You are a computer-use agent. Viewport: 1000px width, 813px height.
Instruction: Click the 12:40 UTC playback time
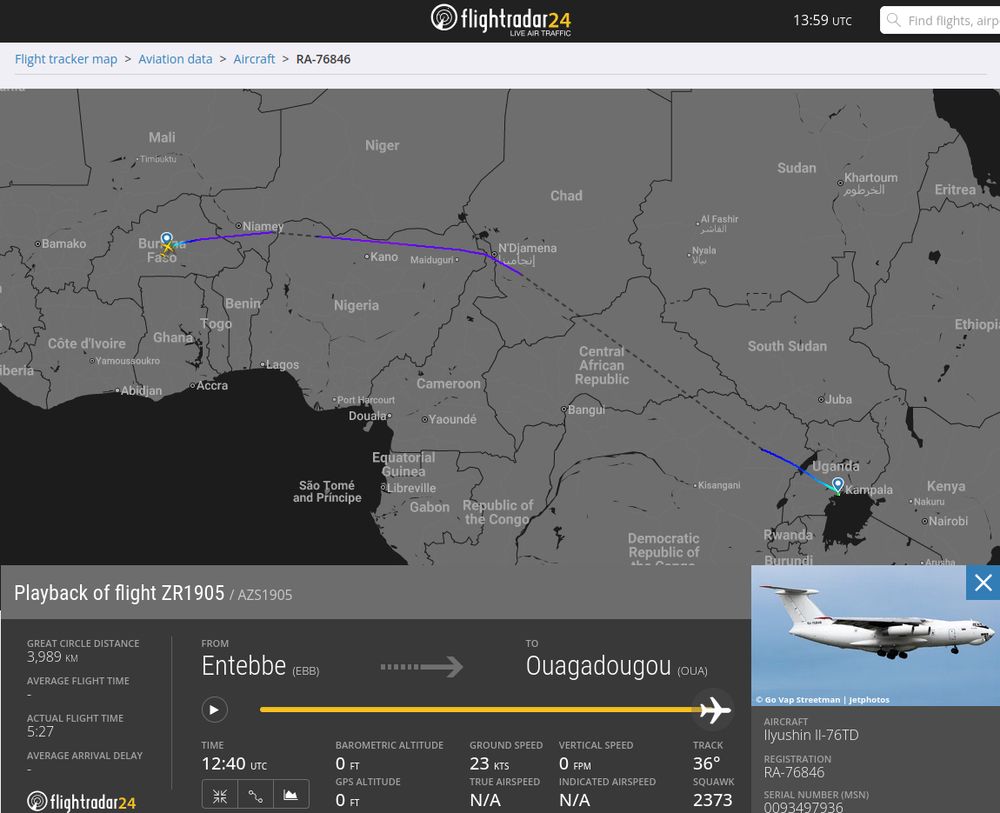pyautogui.click(x=234, y=764)
